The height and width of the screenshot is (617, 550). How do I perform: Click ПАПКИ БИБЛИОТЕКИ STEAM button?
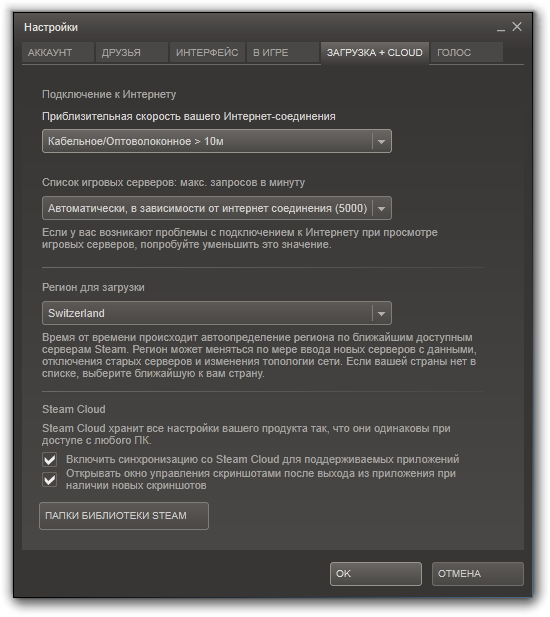coord(124,516)
